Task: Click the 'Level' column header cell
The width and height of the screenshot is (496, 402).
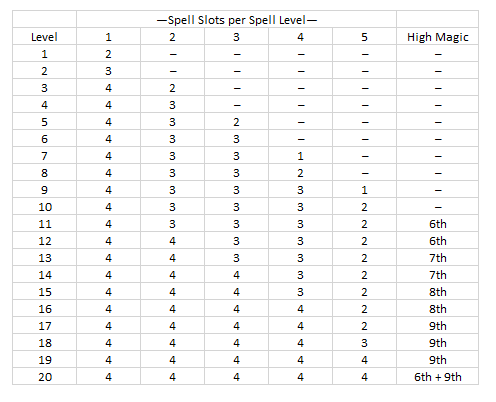Action: tap(44, 37)
